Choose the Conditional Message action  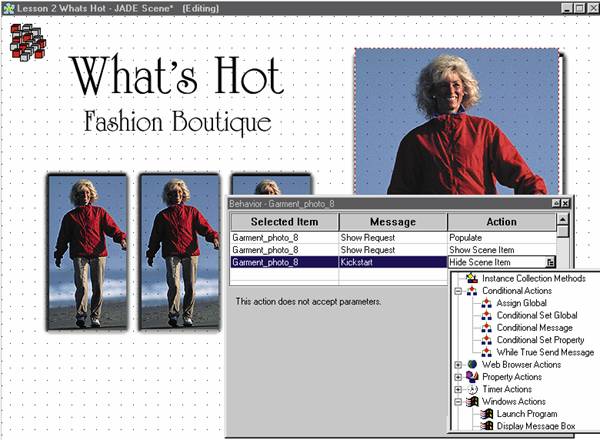click(535, 328)
